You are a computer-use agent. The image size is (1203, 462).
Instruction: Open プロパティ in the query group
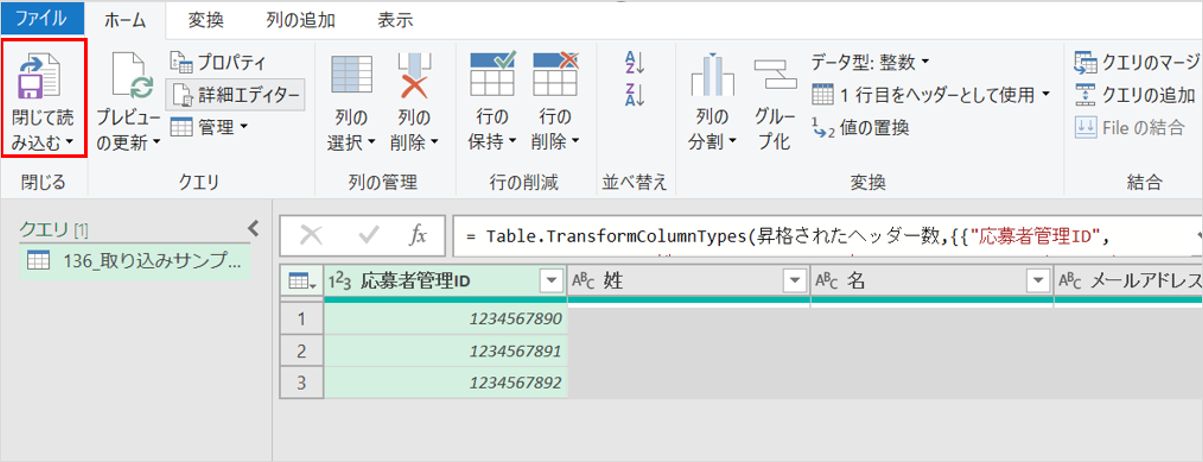point(218,62)
